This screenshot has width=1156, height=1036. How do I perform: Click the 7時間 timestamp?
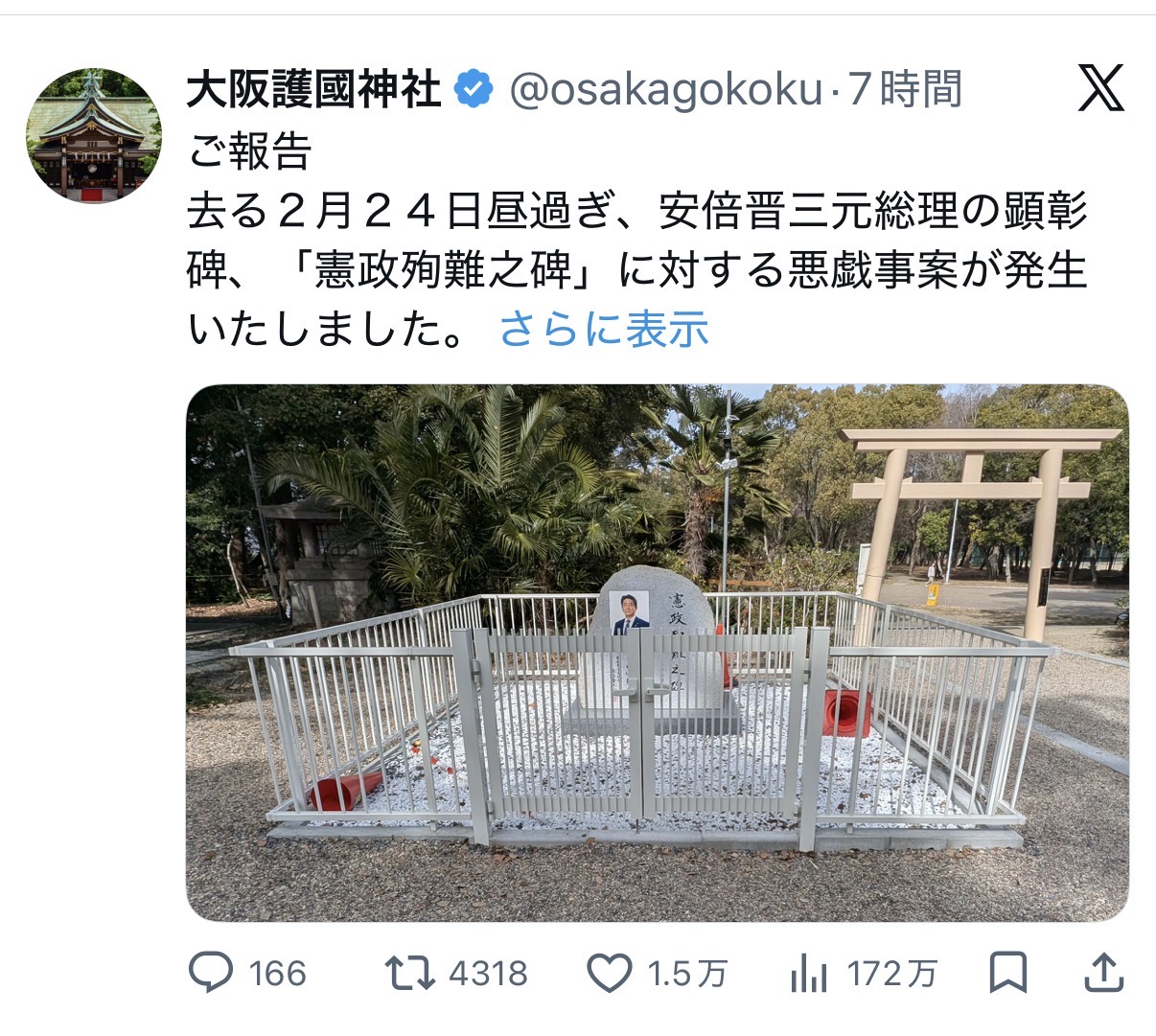pyautogui.click(x=904, y=90)
